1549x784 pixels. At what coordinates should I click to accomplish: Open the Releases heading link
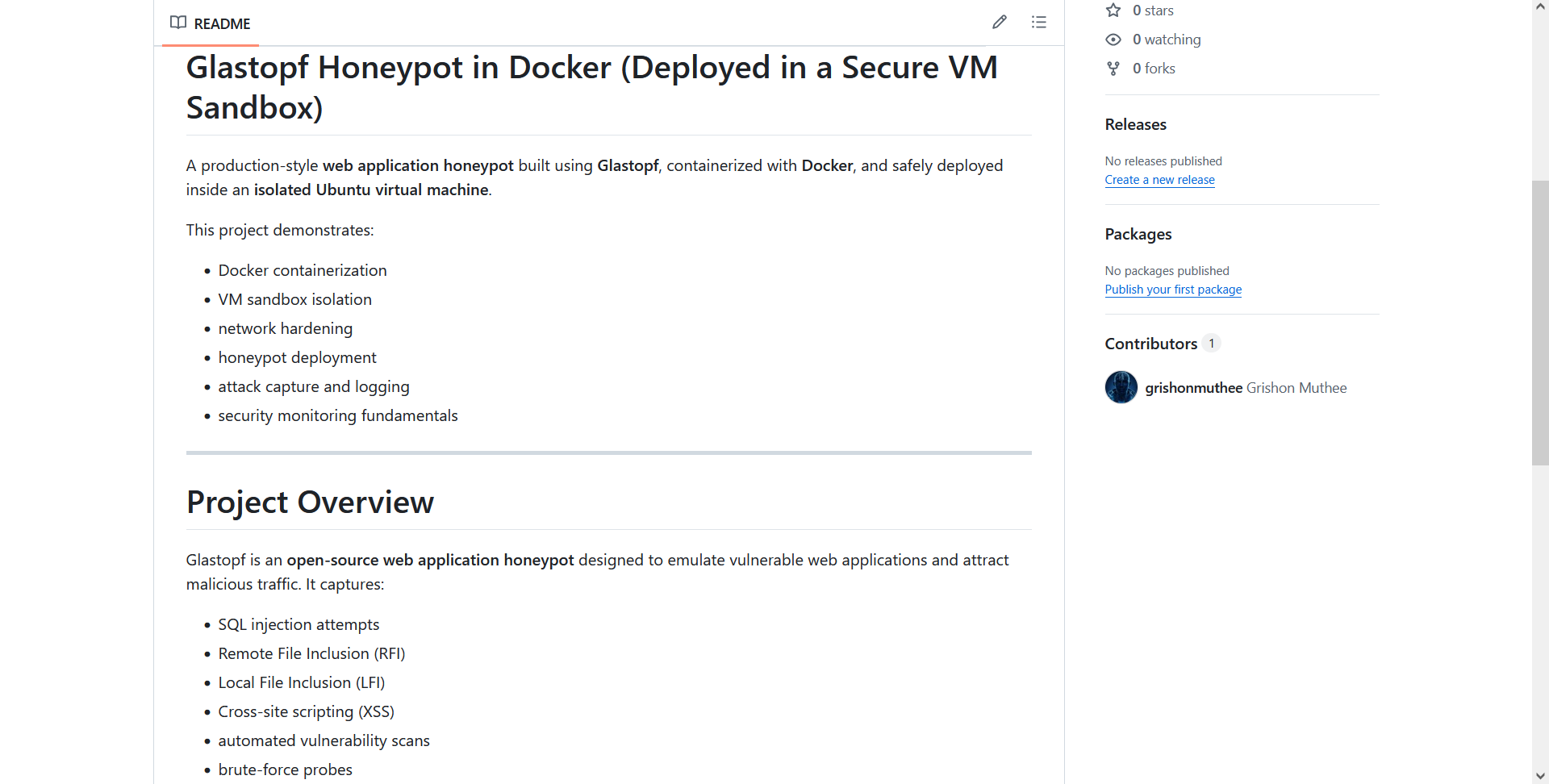[x=1136, y=124]
